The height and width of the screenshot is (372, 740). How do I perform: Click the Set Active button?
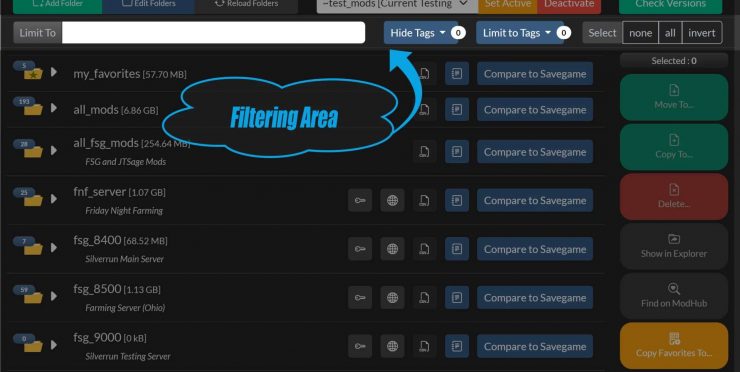[x=507, y=5]
